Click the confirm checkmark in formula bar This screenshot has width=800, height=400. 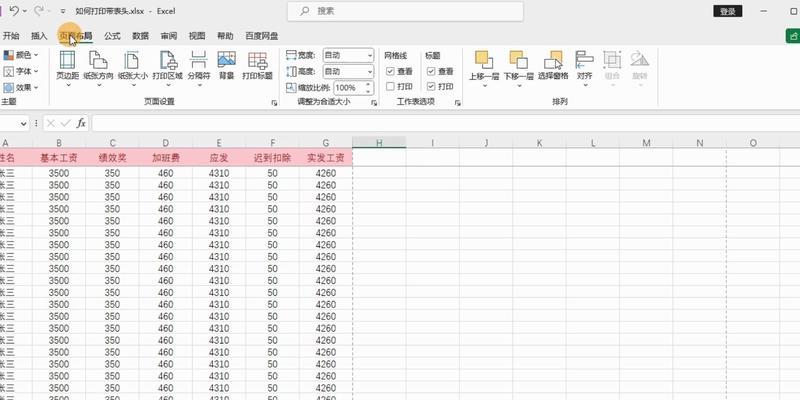pos(65,123)
